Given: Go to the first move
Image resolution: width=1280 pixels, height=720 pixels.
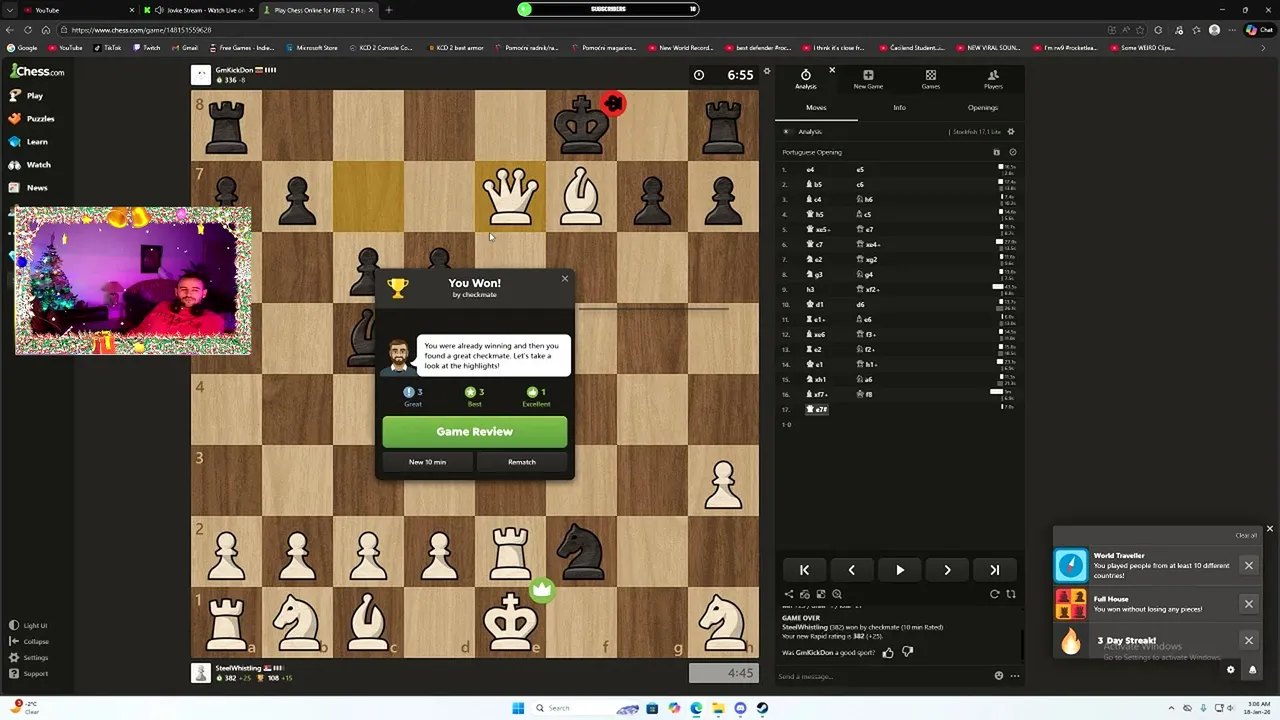Looking at the screenshot, I should [x=804, y=570].
